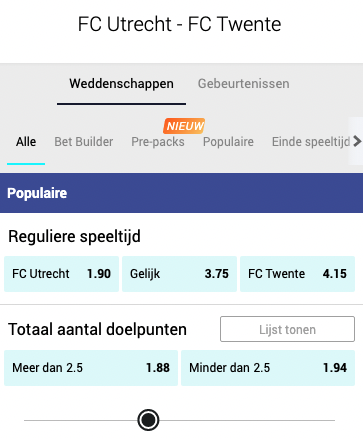The width and height of the screenshot is (363, 439).
Task: Click the round goal-line slider handle
Action: click(x=148, y=420)
